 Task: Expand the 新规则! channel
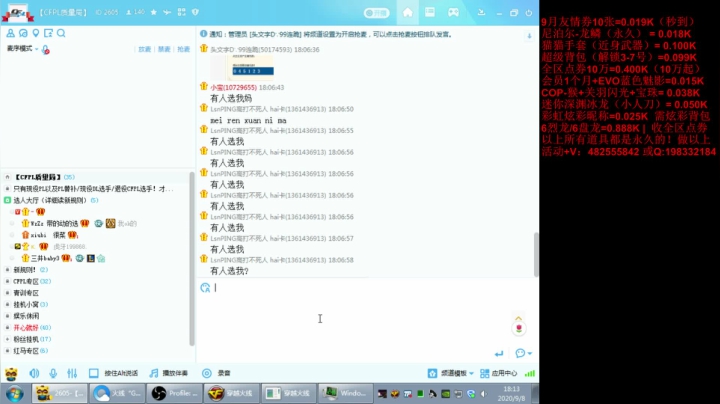tap(7, 269)
